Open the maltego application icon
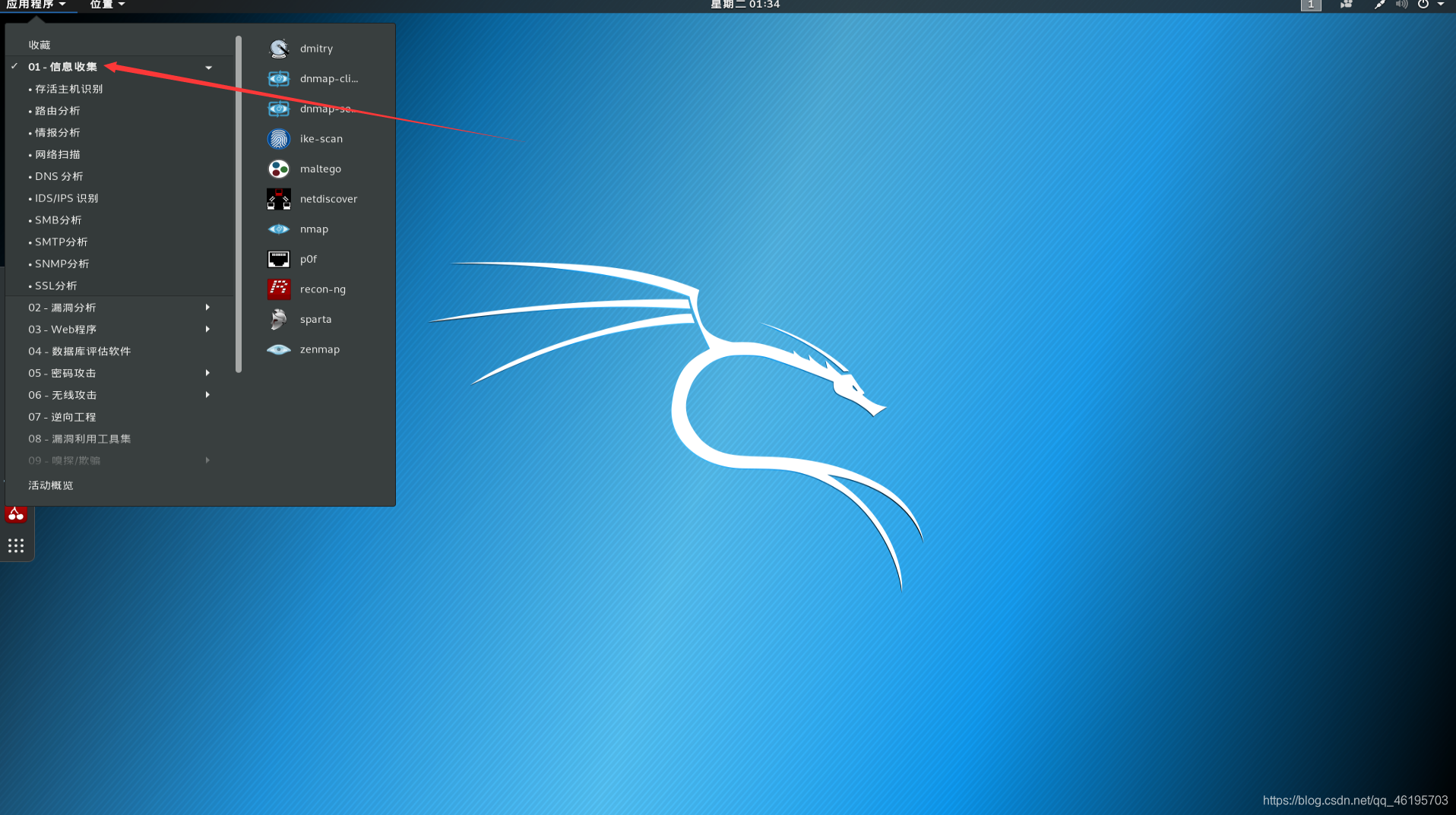This screenshot has width=1456, height=815. pyautogui.click(x=279, y=169)
